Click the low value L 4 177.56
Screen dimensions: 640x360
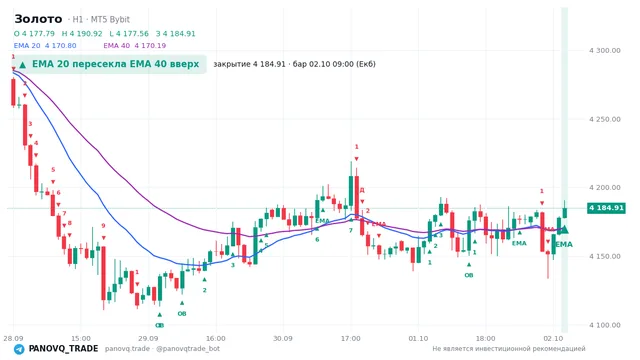coord(129,33)
